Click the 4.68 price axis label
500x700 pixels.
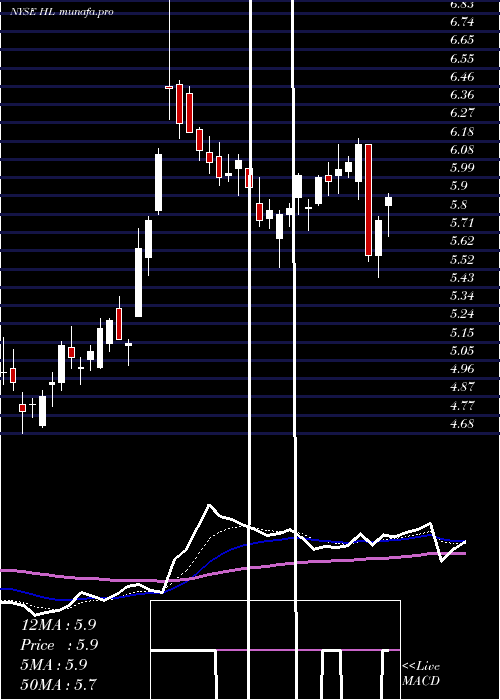coord(462,424)
